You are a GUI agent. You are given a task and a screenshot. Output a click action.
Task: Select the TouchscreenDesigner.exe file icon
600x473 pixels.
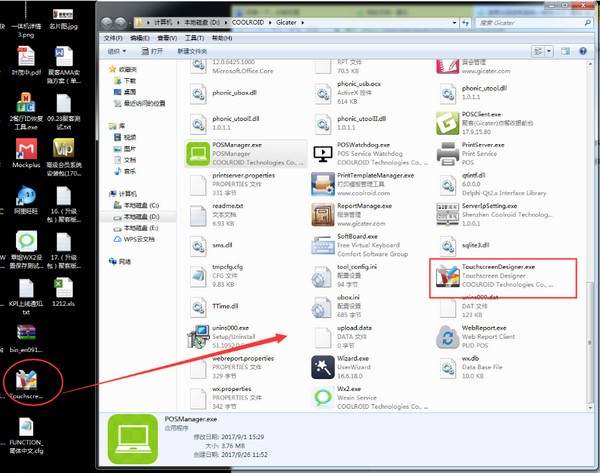coord(448,276)
